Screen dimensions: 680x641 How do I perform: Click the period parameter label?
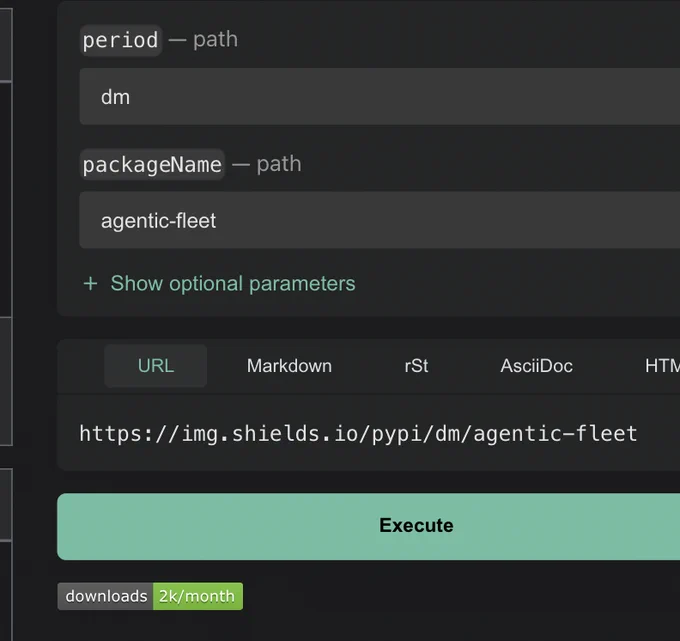tap(121, 40)
